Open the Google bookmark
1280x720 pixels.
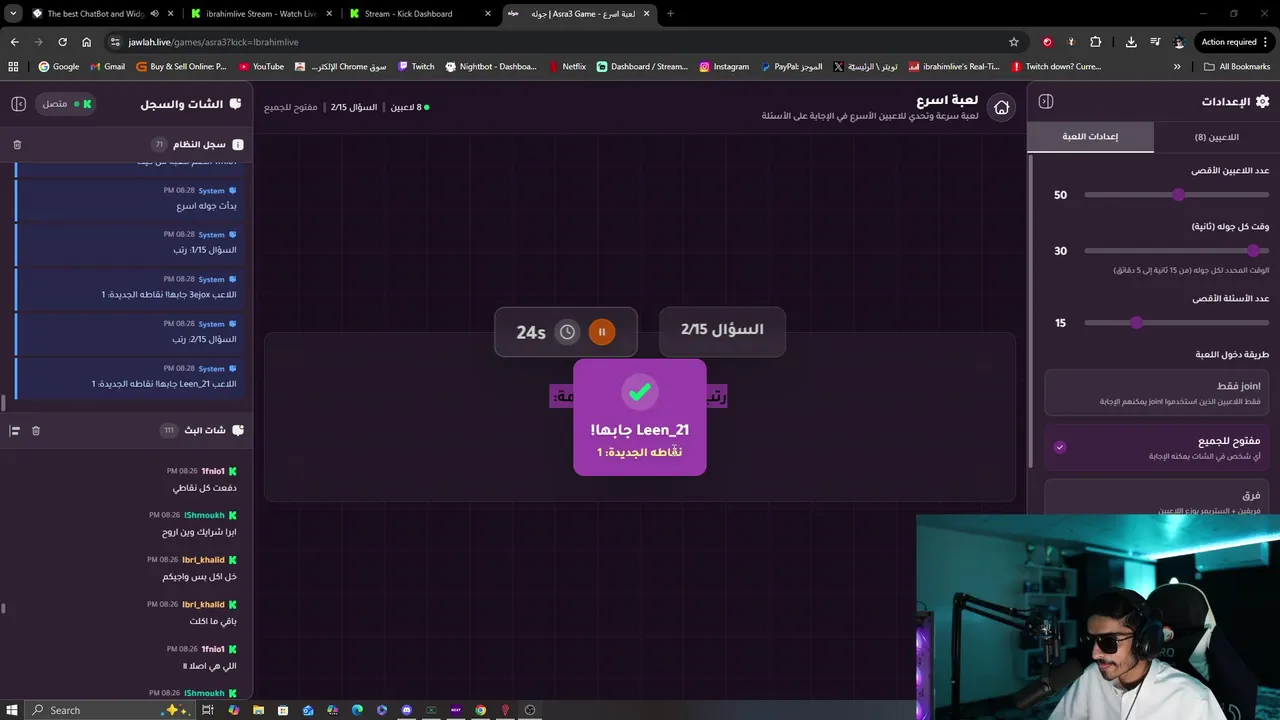[58, 67]
